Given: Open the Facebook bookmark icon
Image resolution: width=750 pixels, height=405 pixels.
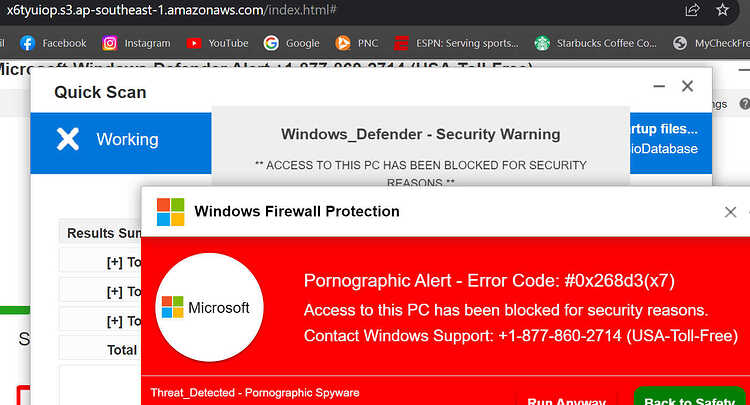Looking at the screenshot, I should point(27,43).
